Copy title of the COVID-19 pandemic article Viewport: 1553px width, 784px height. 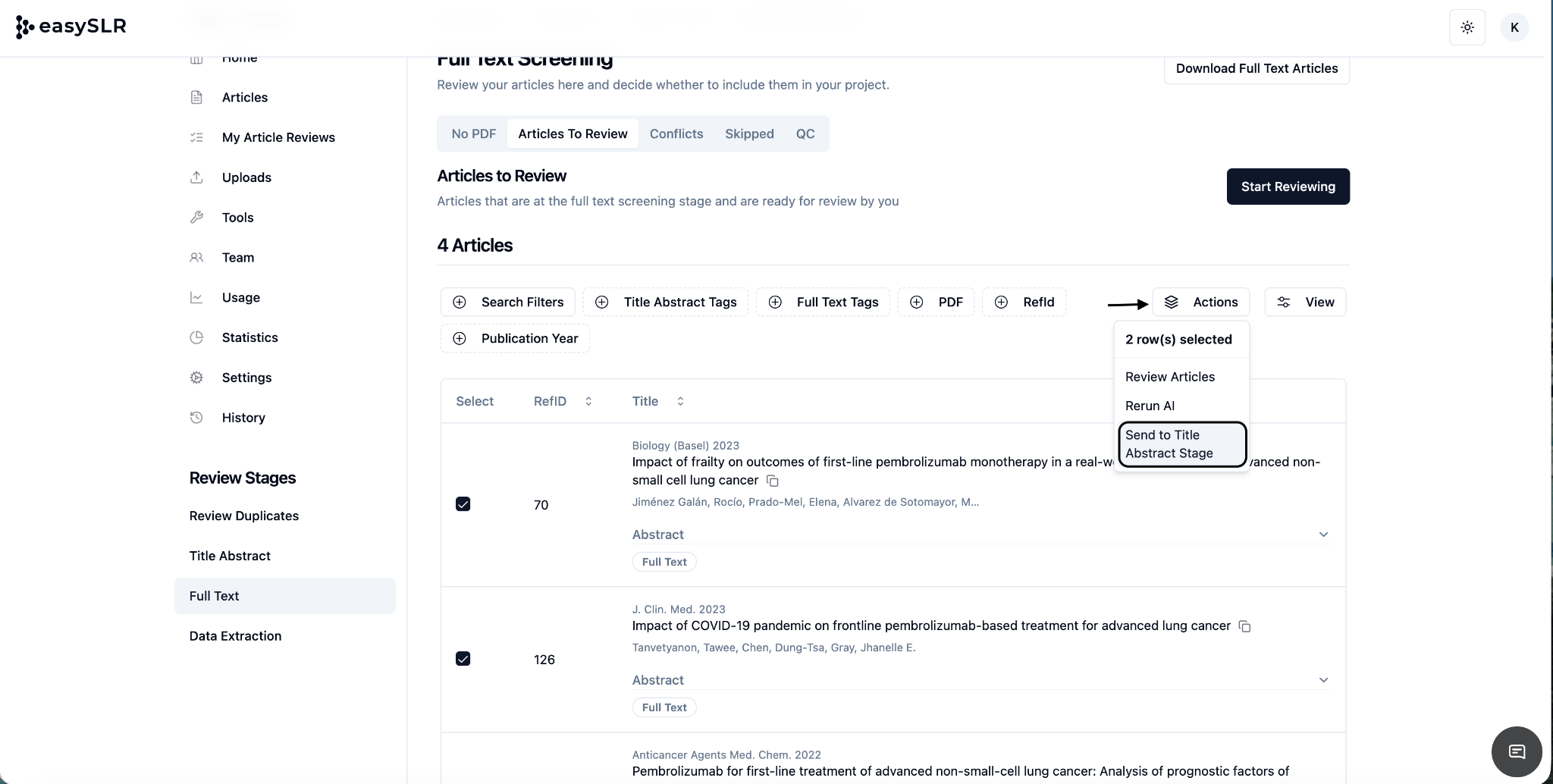(1244, 626)
